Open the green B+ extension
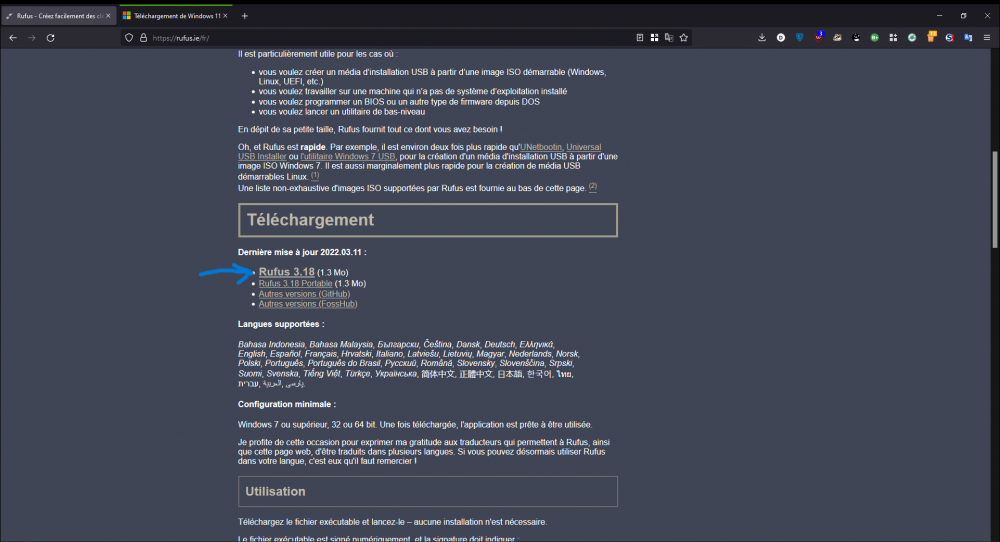The height and width of the screenshot is (542, 1000). (x=874, y=38)
